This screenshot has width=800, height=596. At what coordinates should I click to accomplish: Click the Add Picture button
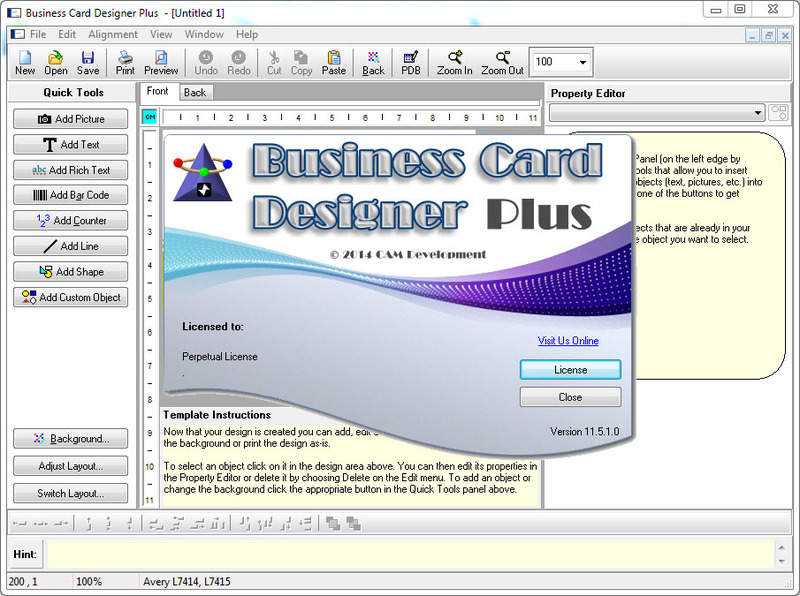pos(70,119)
